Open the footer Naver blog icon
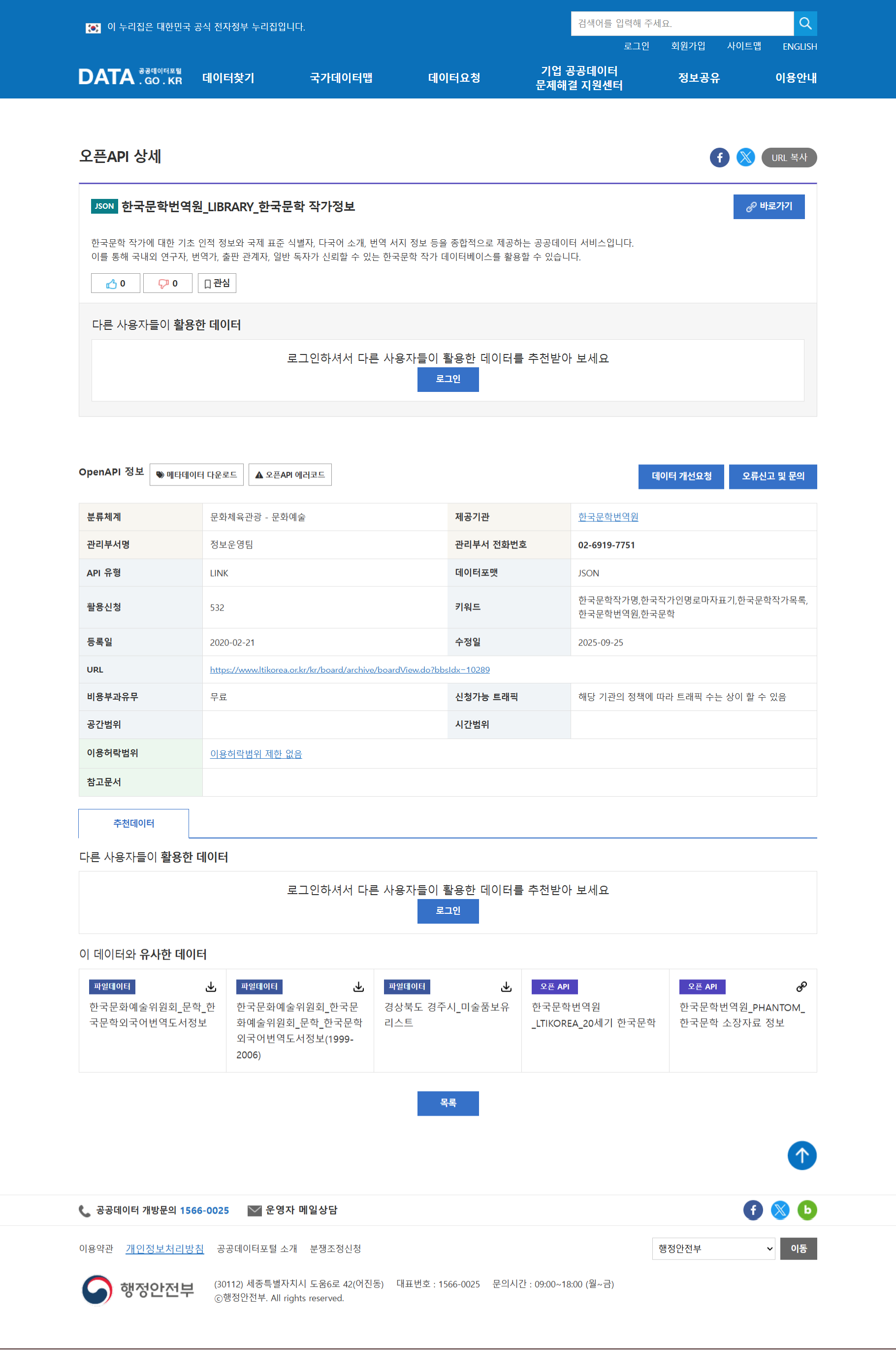The height and width of the screenshot is (1352, 896). [x=806, y=1210]
